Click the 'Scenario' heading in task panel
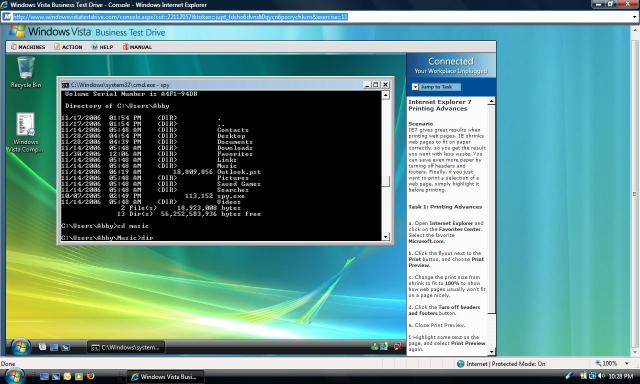 tap(421, 124)
